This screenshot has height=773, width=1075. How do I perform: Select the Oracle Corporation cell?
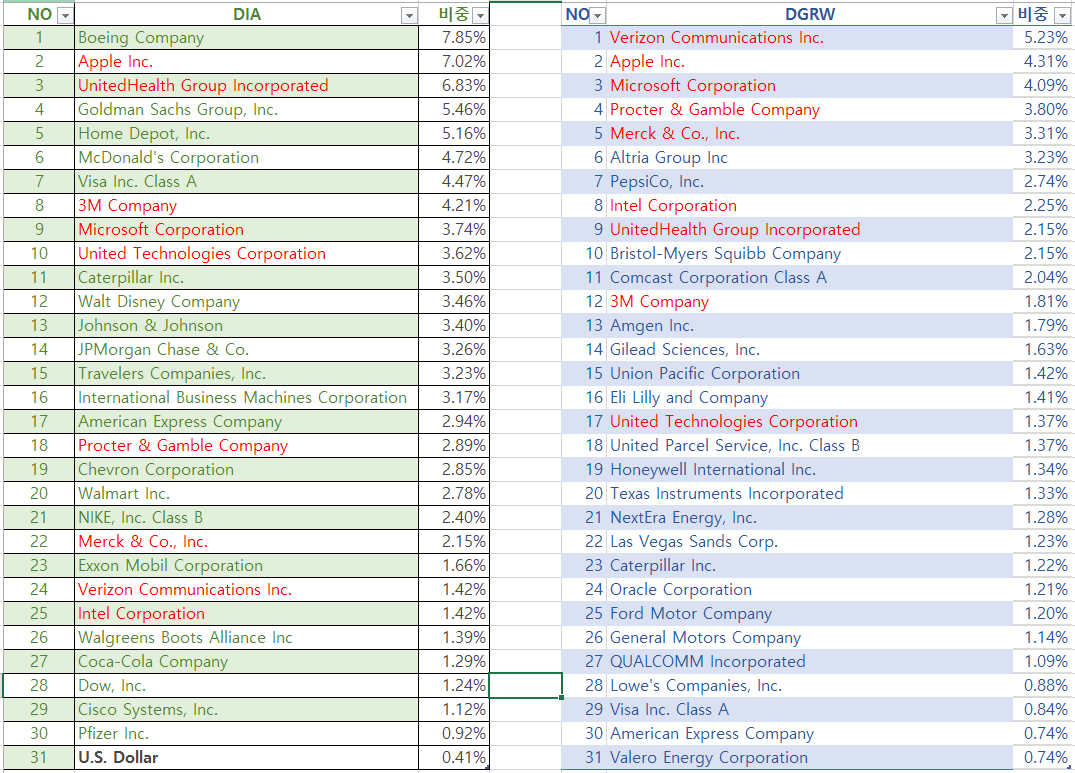coord(810,589)
